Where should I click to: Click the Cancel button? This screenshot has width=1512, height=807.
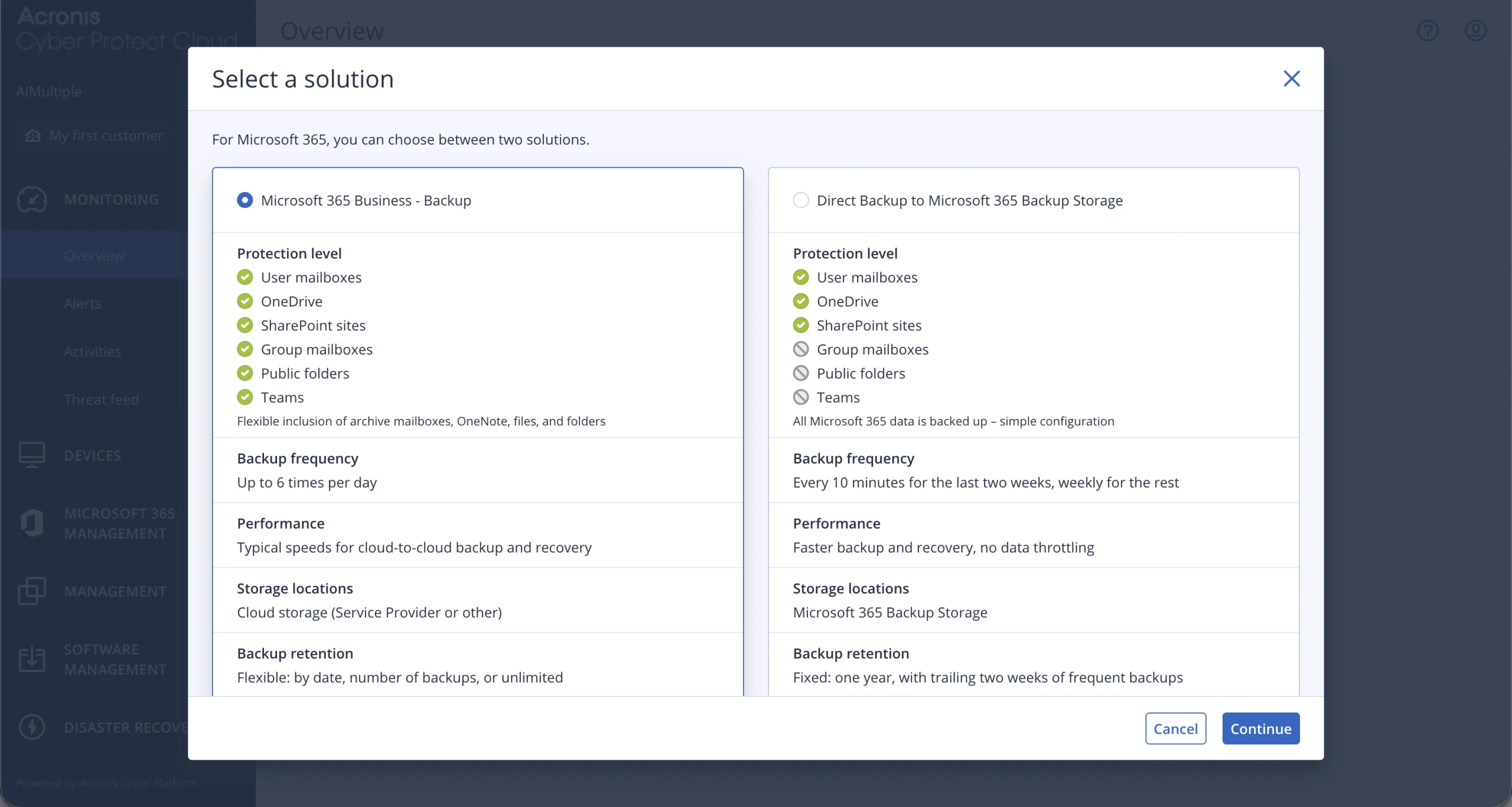pos(1175,728)
